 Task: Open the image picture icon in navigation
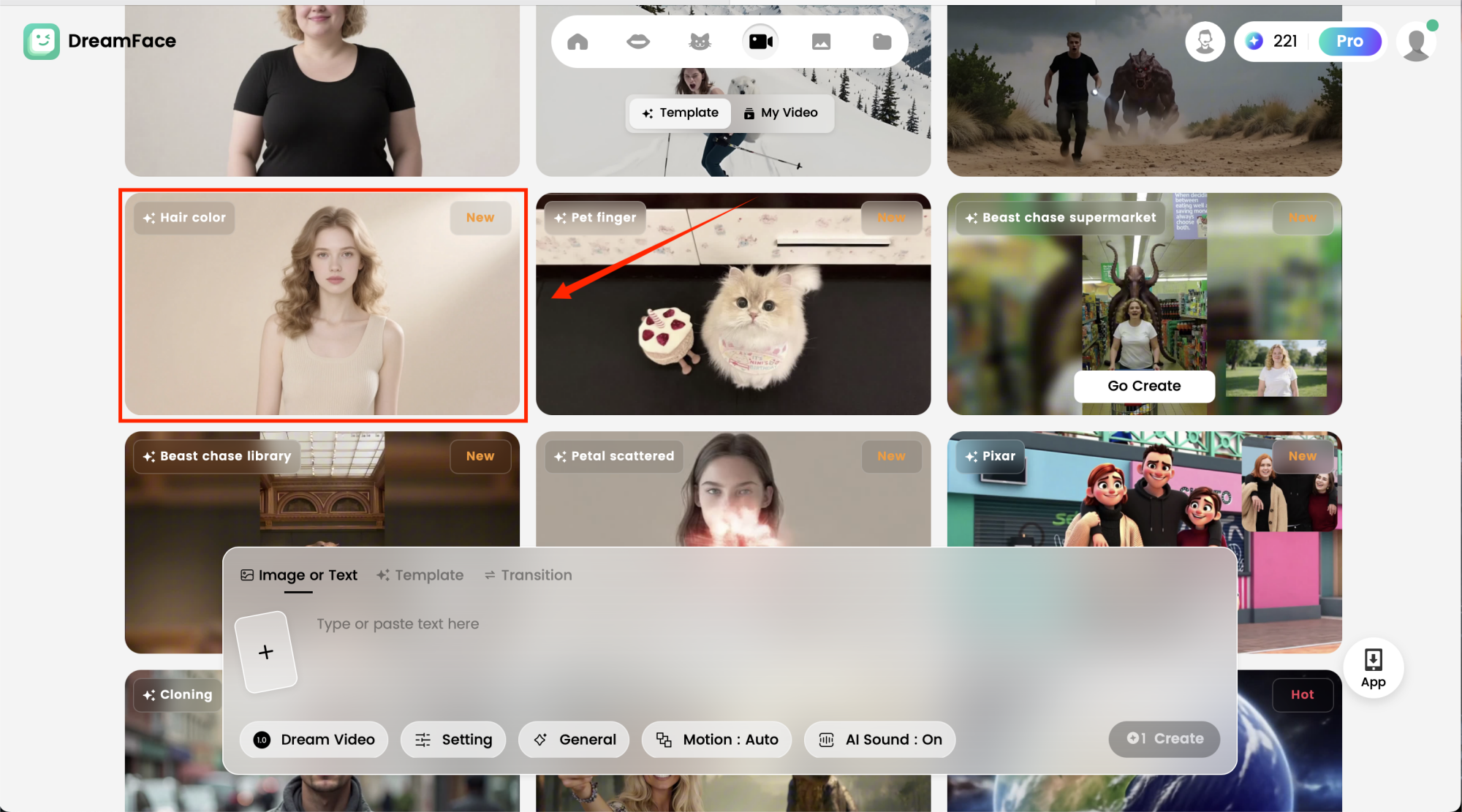click(x=821, y=42)
